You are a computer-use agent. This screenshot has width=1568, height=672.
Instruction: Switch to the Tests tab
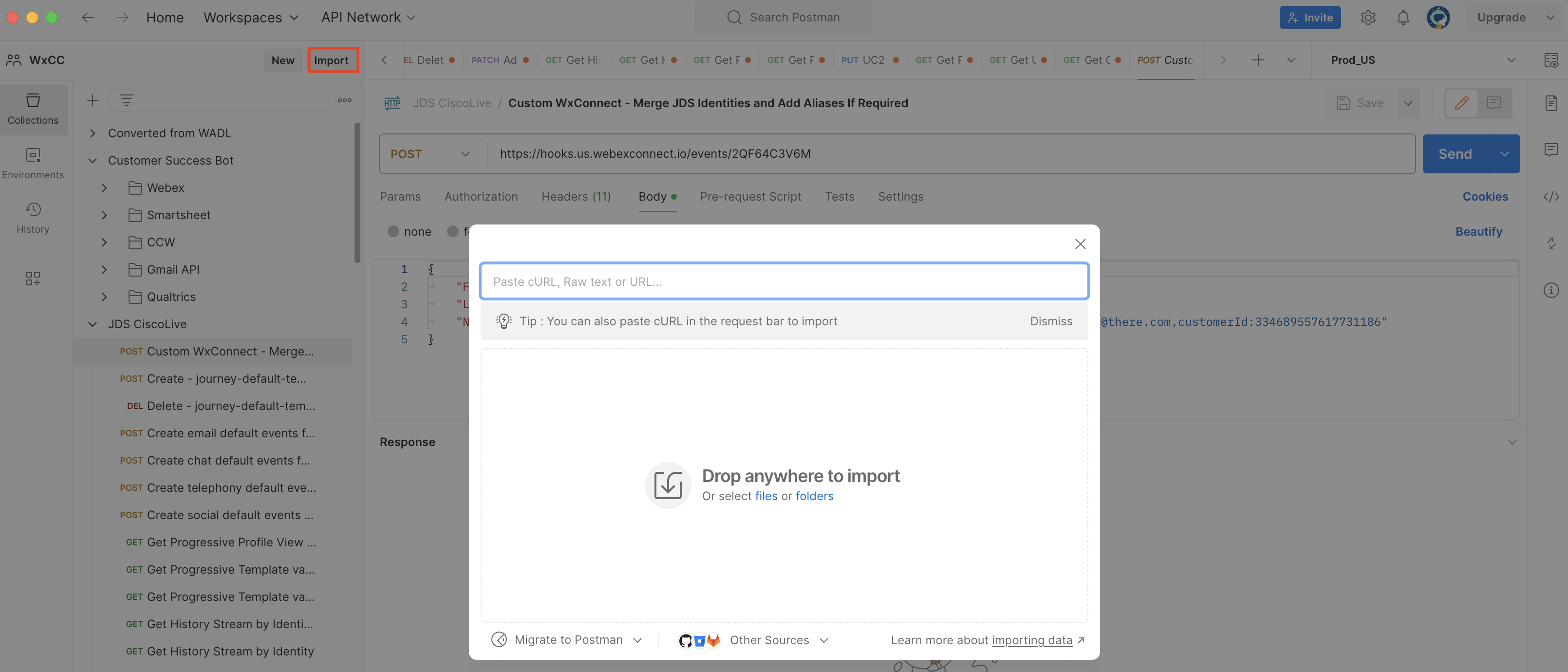coord(840,197)
